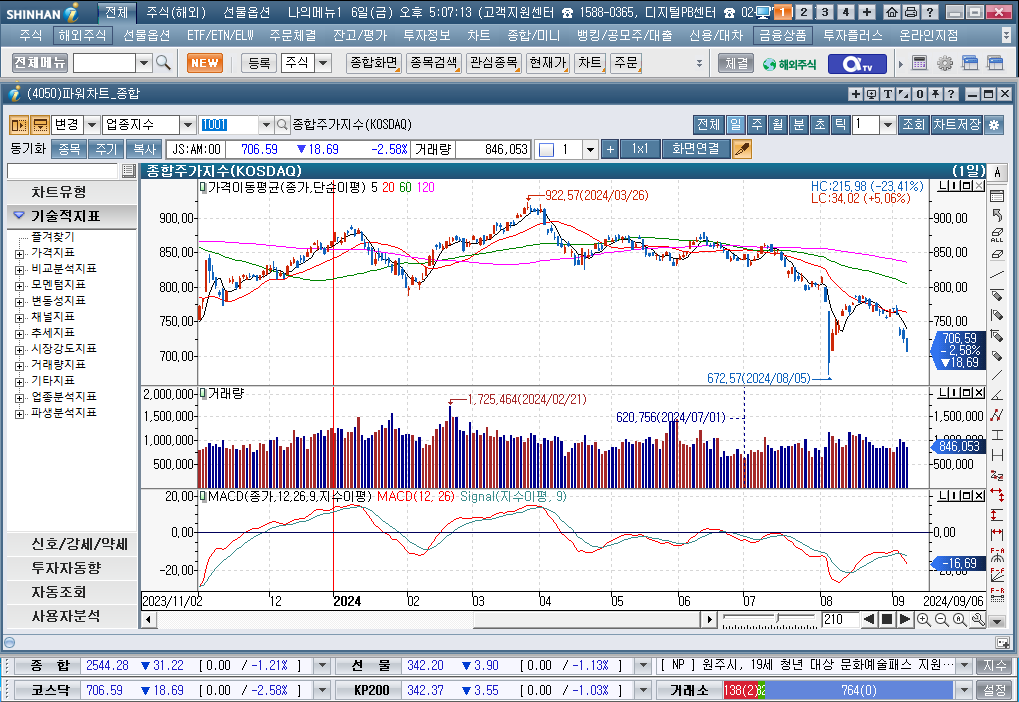Toggle the 월 (monthly) period button
This screenshot has width=1019, height=702.
coord(778,125)
